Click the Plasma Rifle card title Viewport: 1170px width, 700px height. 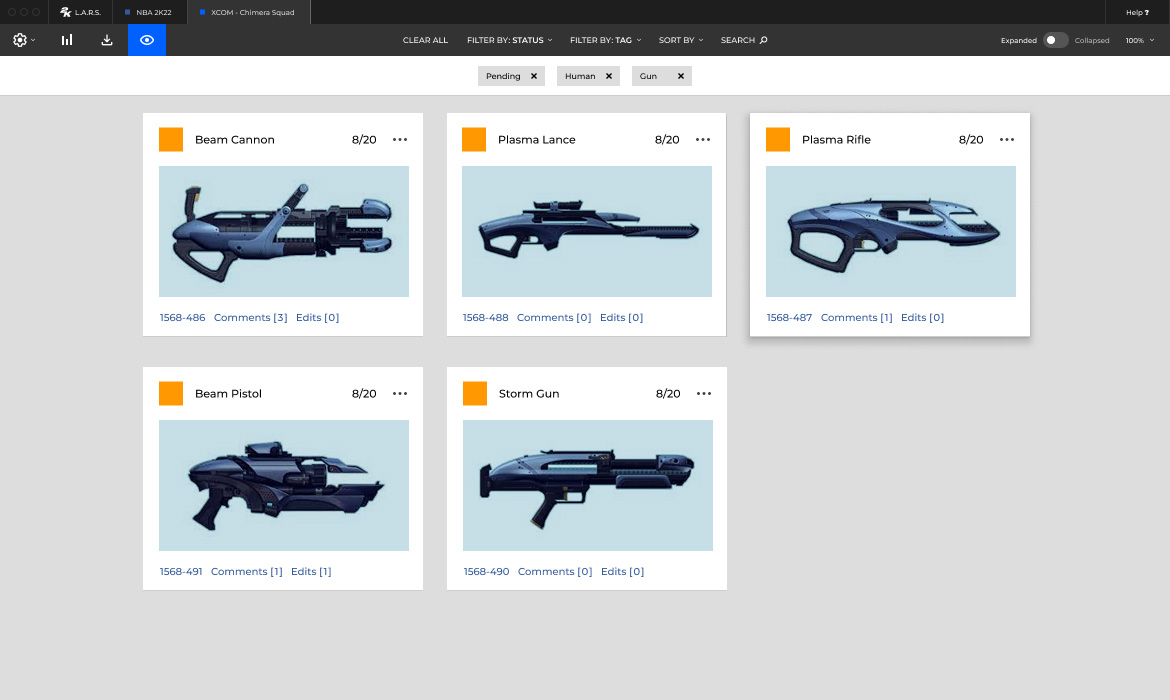coord(836,140)
